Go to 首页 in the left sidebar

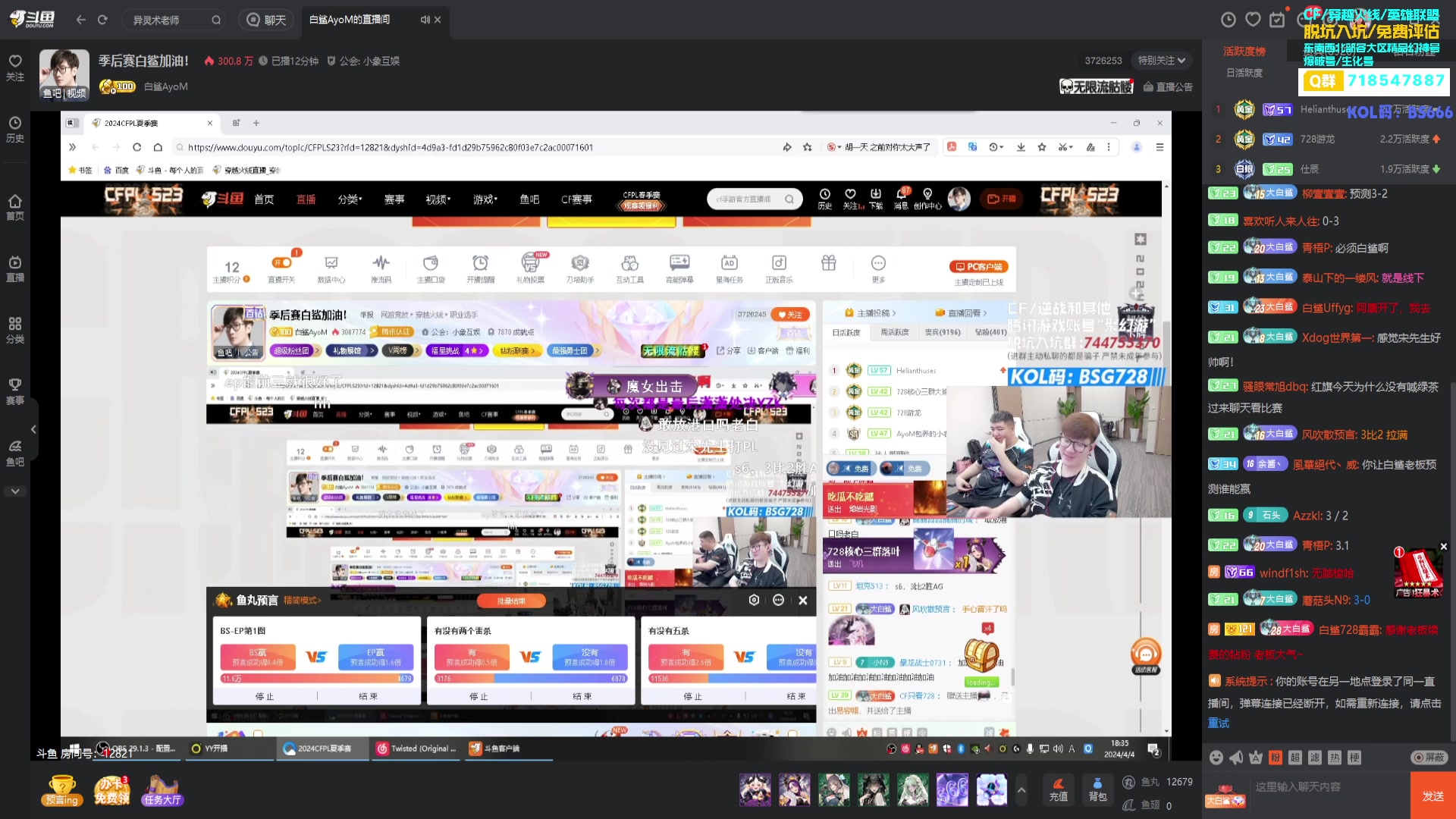[15, 207]
